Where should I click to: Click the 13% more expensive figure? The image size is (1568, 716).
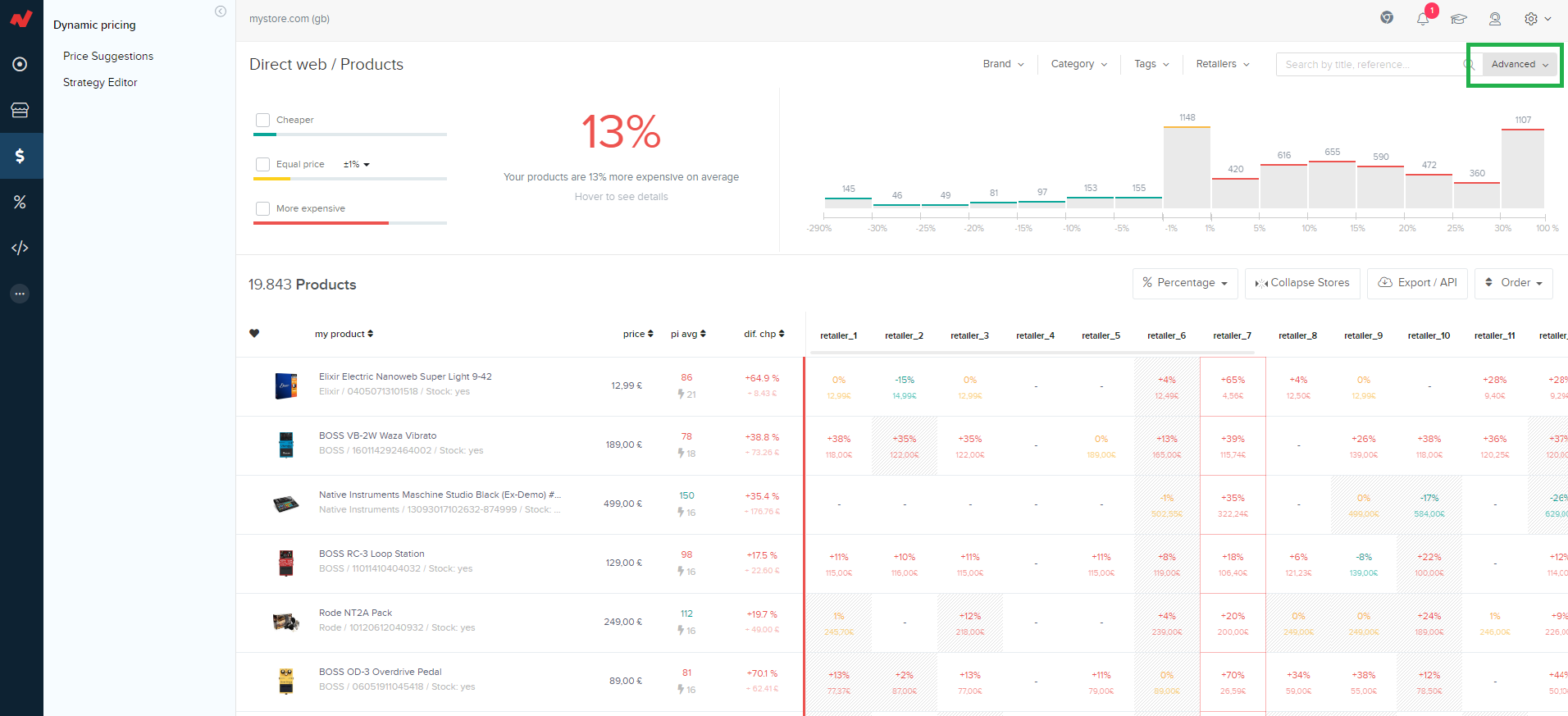pyautogui.click(x=621, y=132)
